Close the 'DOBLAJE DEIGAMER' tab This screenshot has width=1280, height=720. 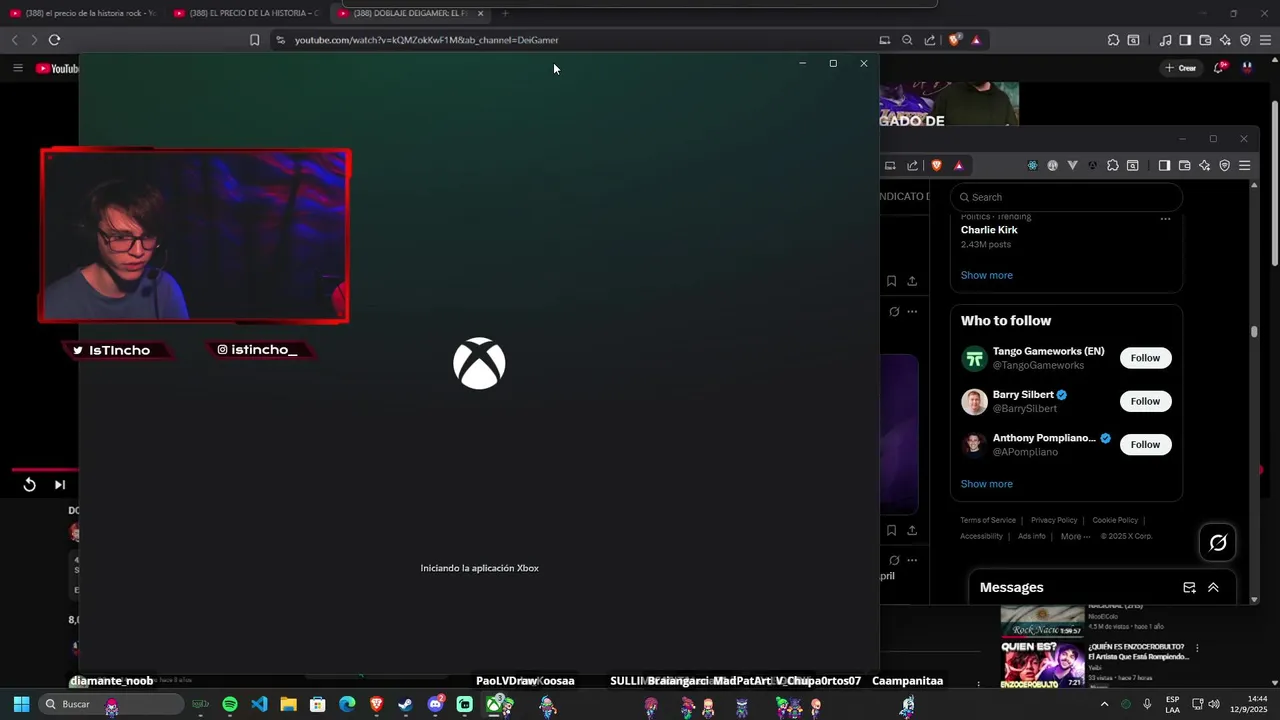[x=480, y=13]
